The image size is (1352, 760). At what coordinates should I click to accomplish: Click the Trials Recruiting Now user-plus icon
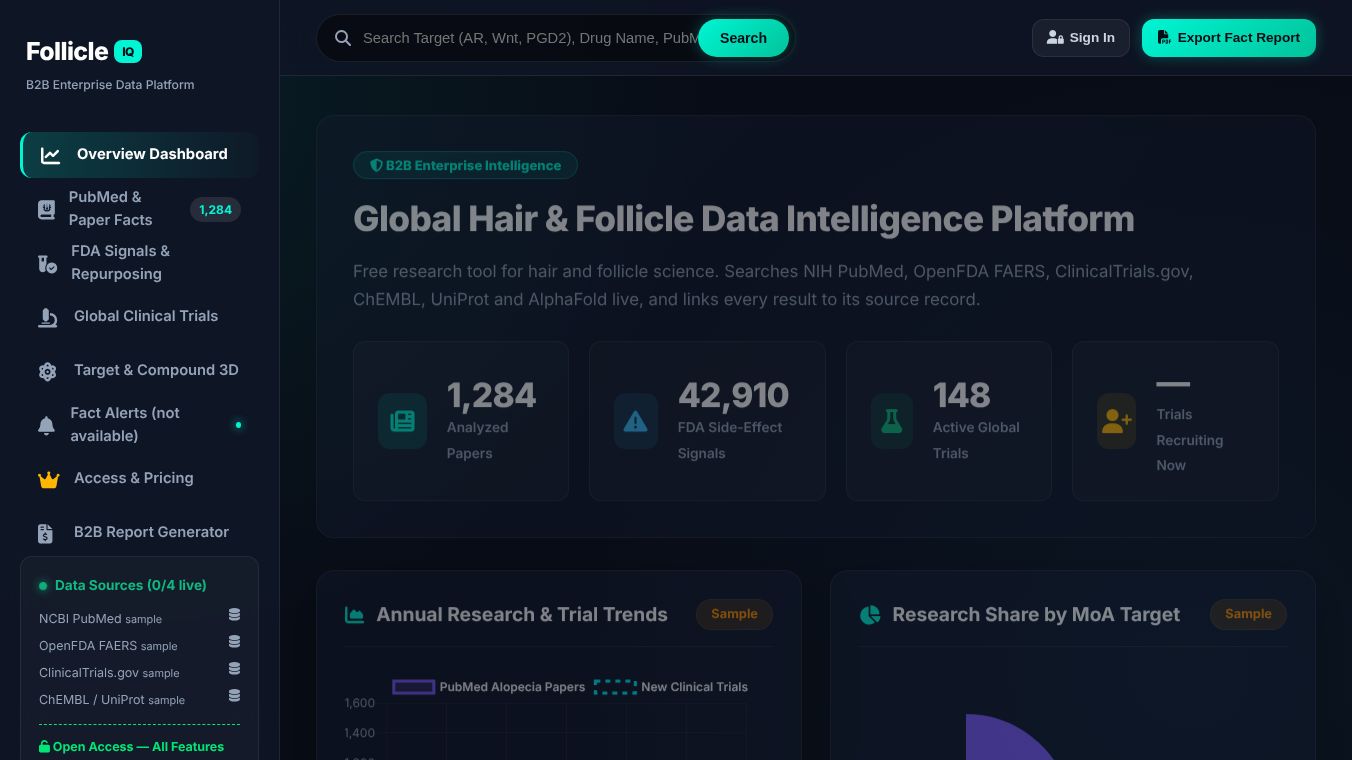click(x=1116, y=421)
